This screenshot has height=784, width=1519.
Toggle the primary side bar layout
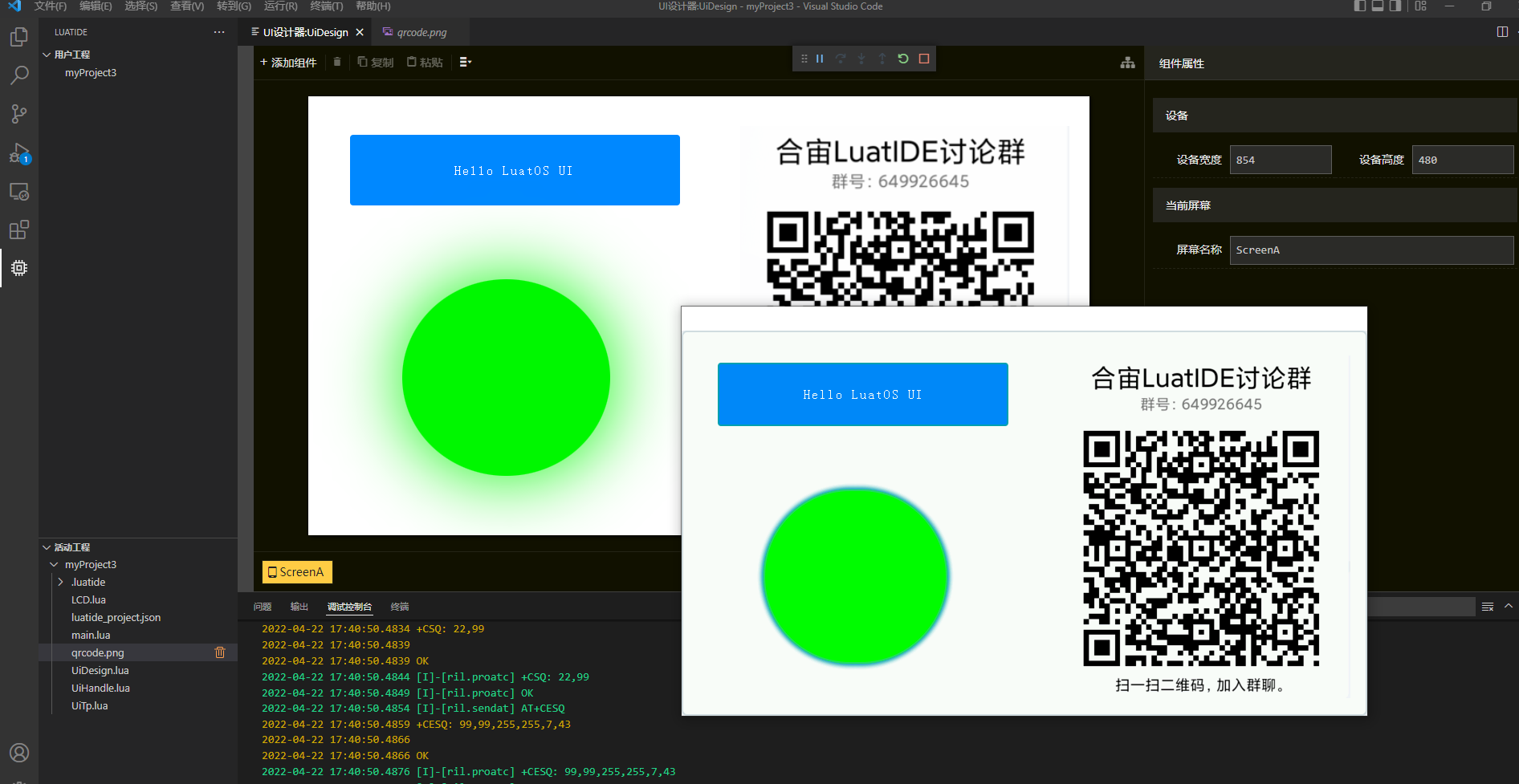pyautogui.click(x=1360, y=6)
